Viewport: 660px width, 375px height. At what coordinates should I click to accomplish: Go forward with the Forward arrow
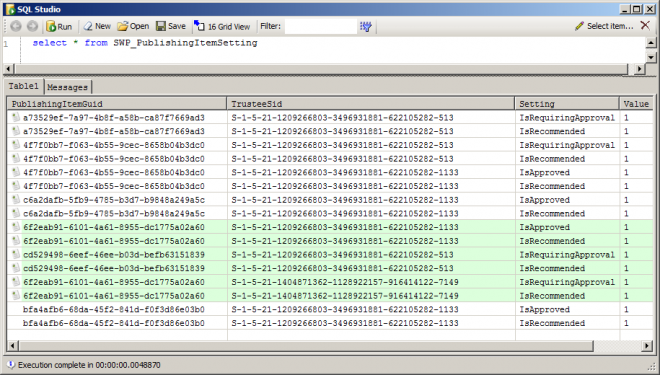(x=32, y=27)
